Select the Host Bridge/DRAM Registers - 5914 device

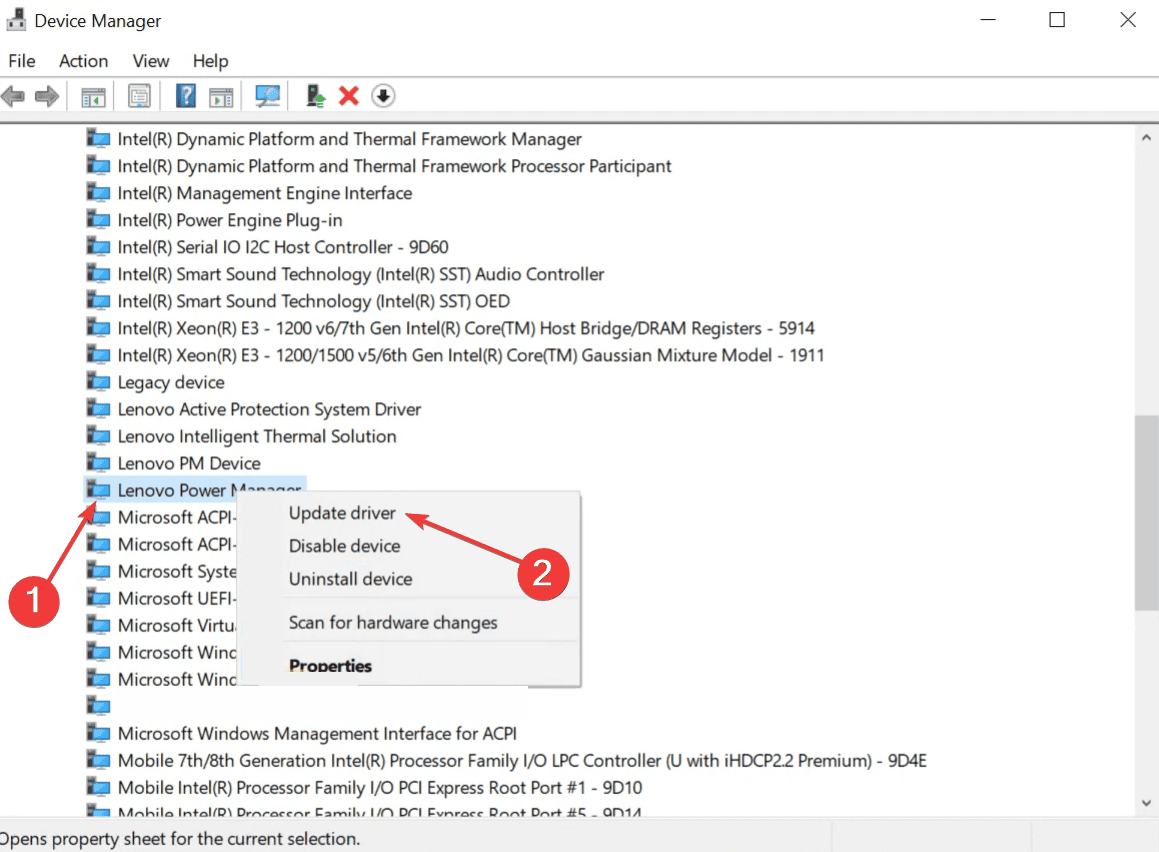point(466,328)
